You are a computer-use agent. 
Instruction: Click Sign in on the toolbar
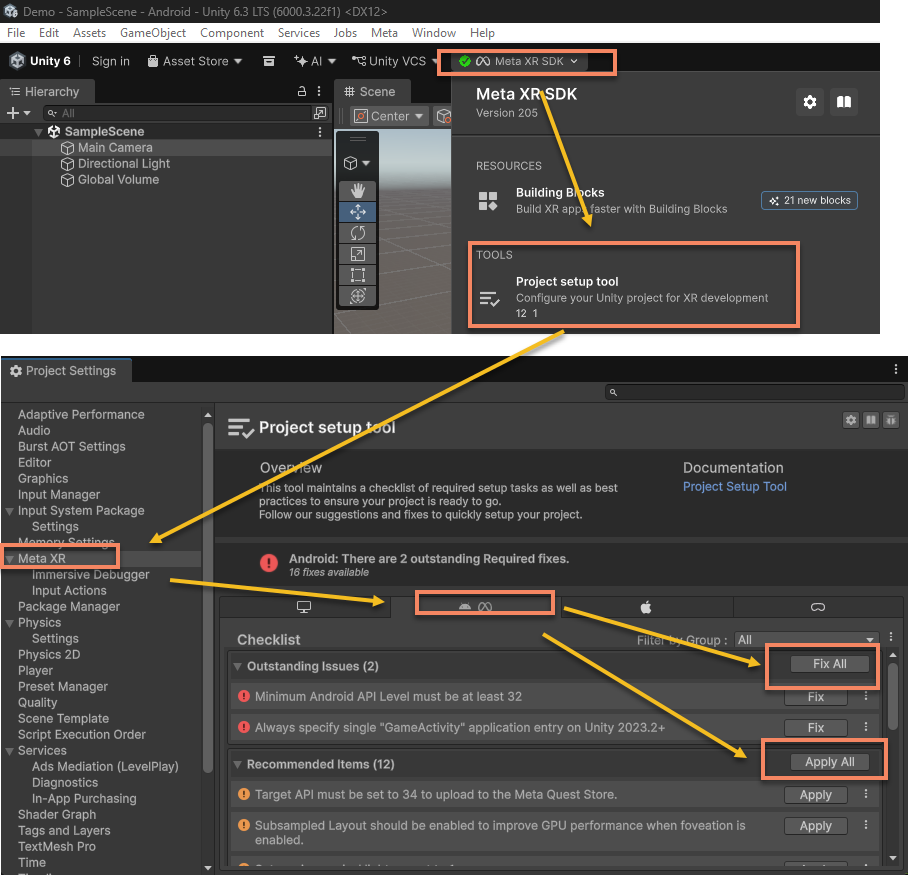pyautogui.click(x=111, y=61)
